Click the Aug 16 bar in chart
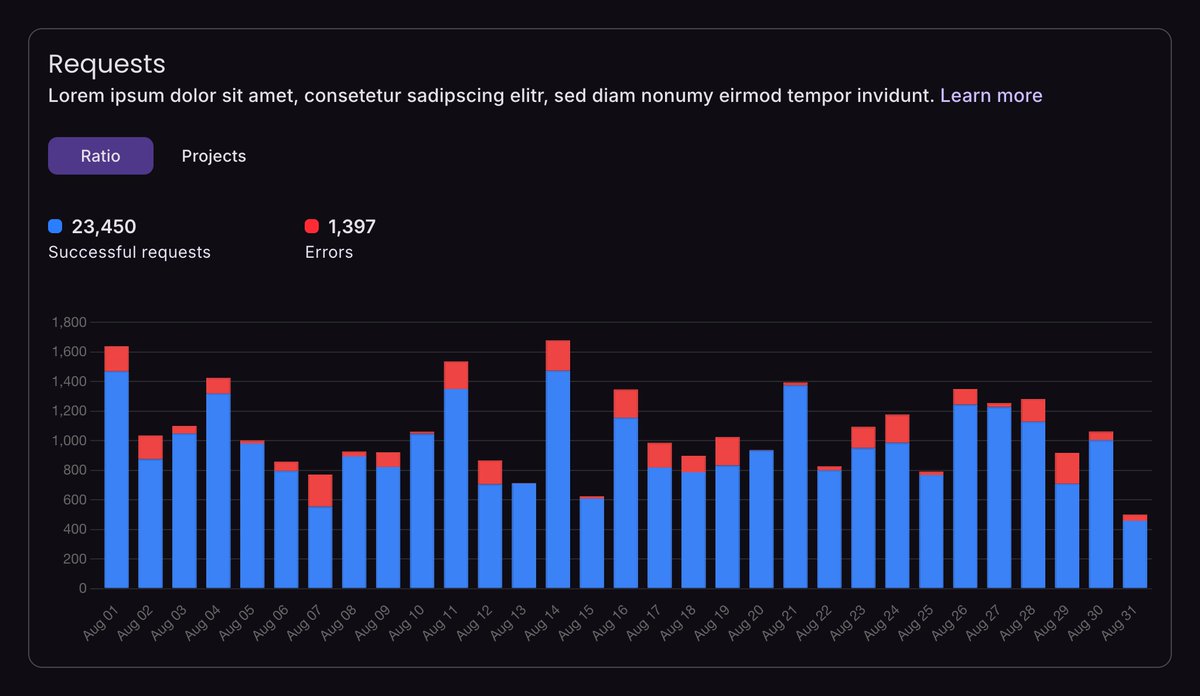The width and height of the screenshot is (1200, 696). click(x=626, y=489)
